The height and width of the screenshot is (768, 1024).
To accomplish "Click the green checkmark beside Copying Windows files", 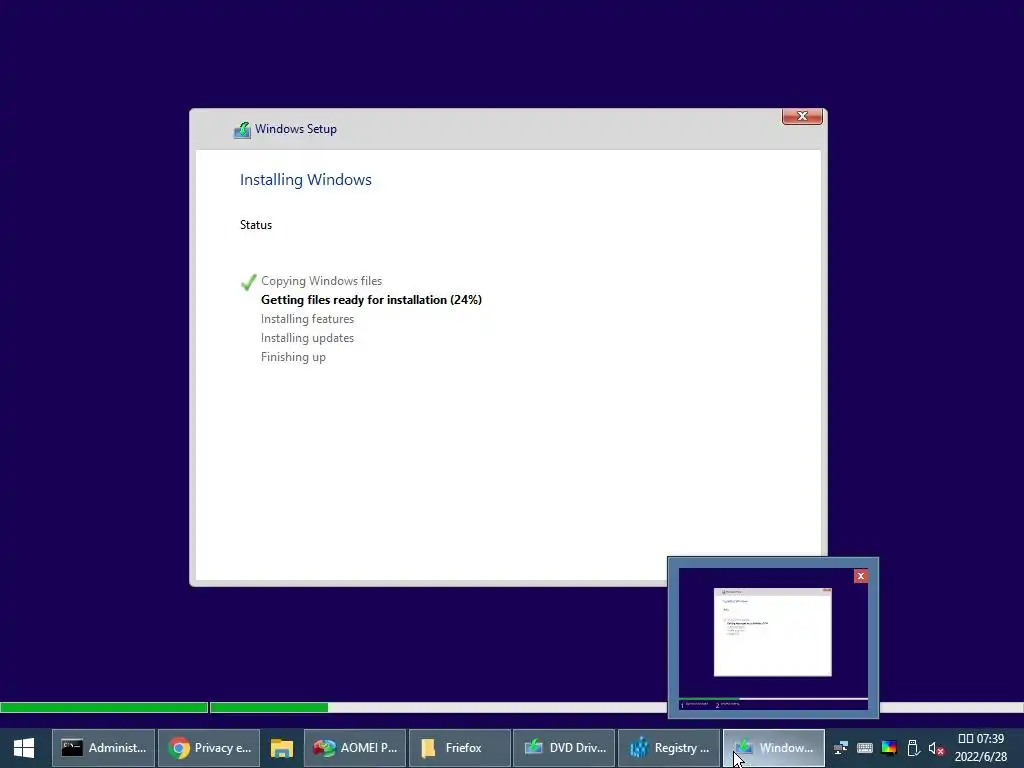I will click(x=248, y=281).
